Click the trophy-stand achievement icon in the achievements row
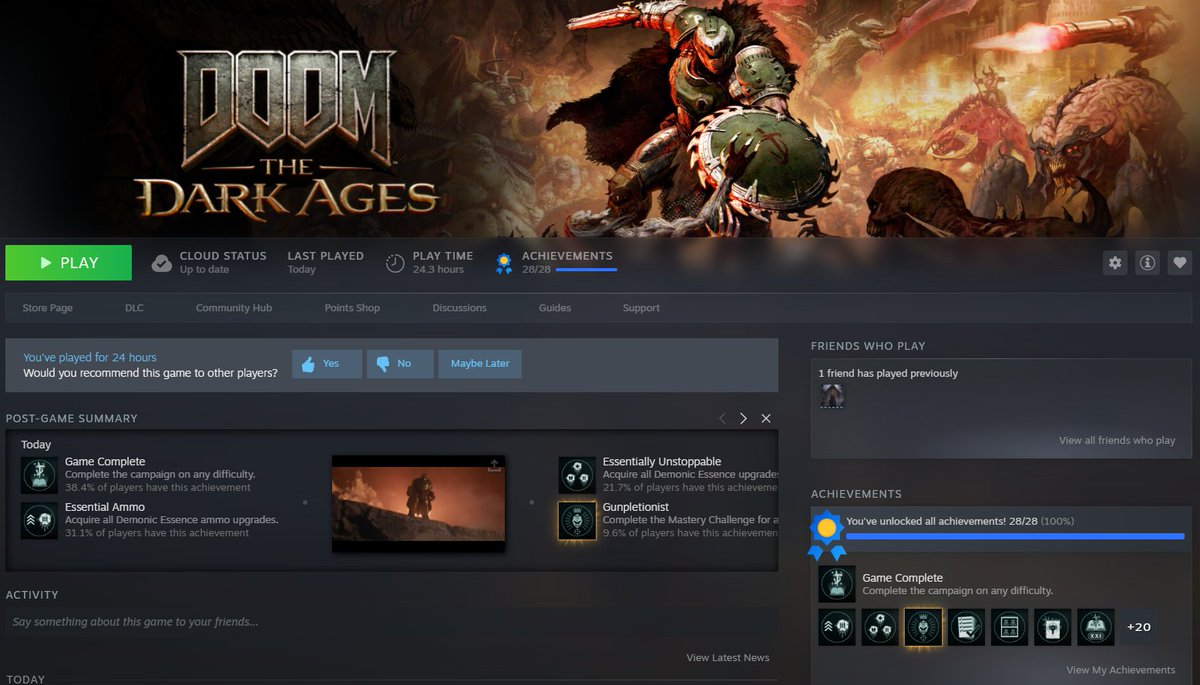This screenshot has height=685, width=1200. click(1052, 627)
